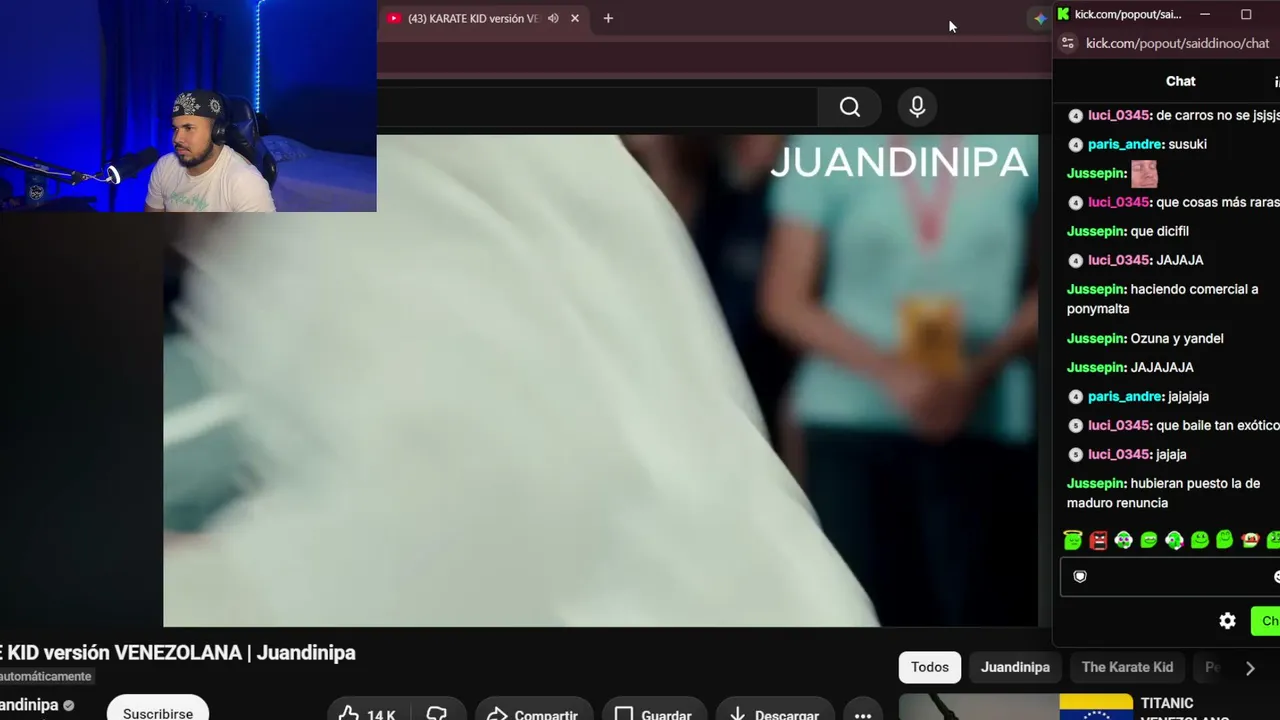Select the Todos filter chip
This screenshot has width=1280, height=720.
tap(930, 667)
